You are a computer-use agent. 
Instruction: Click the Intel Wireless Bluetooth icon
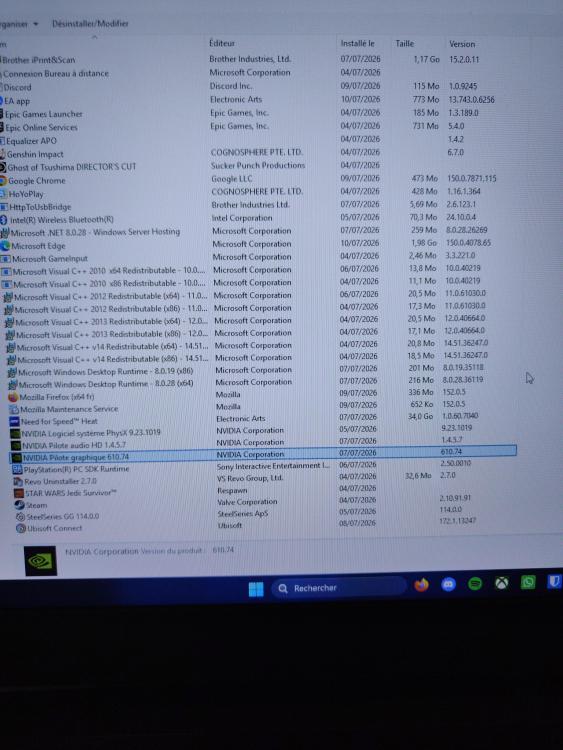(x=4, y=220)
